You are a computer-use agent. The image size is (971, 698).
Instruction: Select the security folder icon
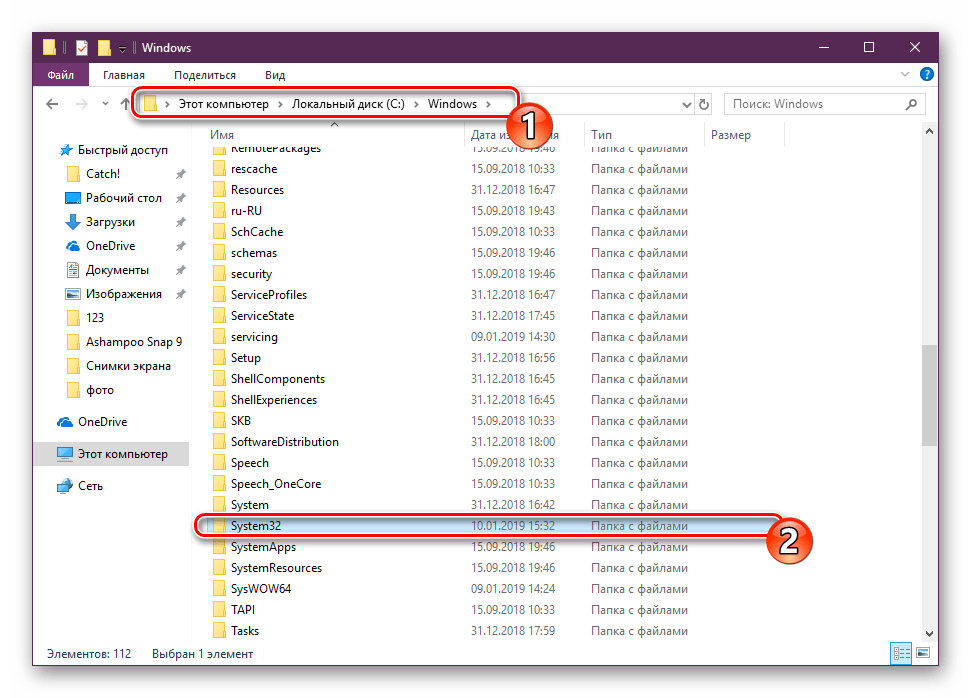point(219,274)
